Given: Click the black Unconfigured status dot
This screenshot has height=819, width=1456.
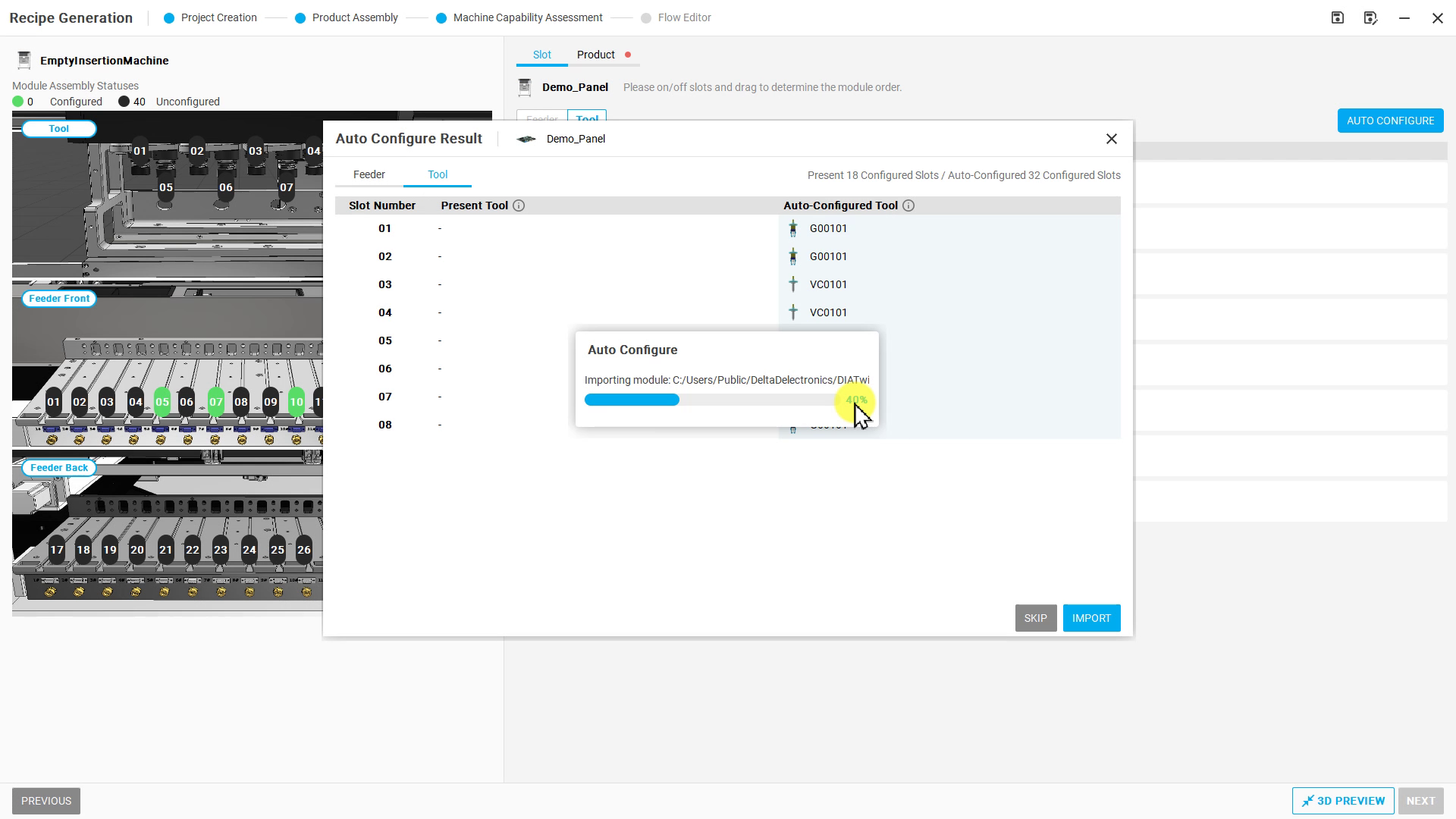Looking at the screenshot, I should (124, 102).
